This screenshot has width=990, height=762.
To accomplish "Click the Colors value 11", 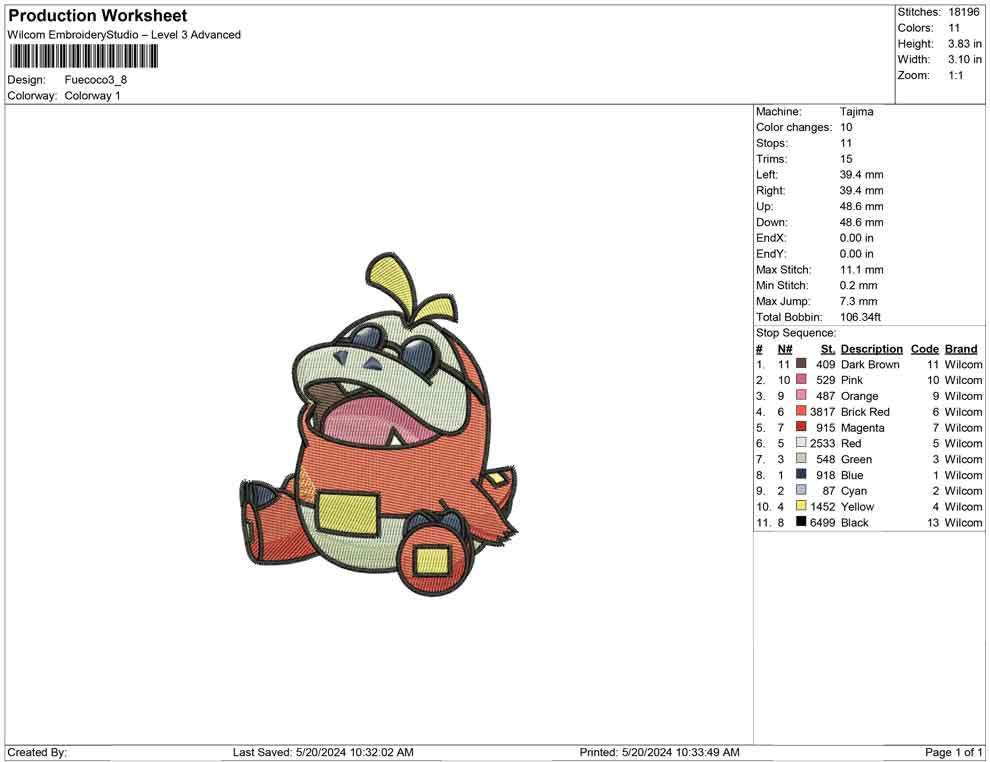I will pos(954,28).
